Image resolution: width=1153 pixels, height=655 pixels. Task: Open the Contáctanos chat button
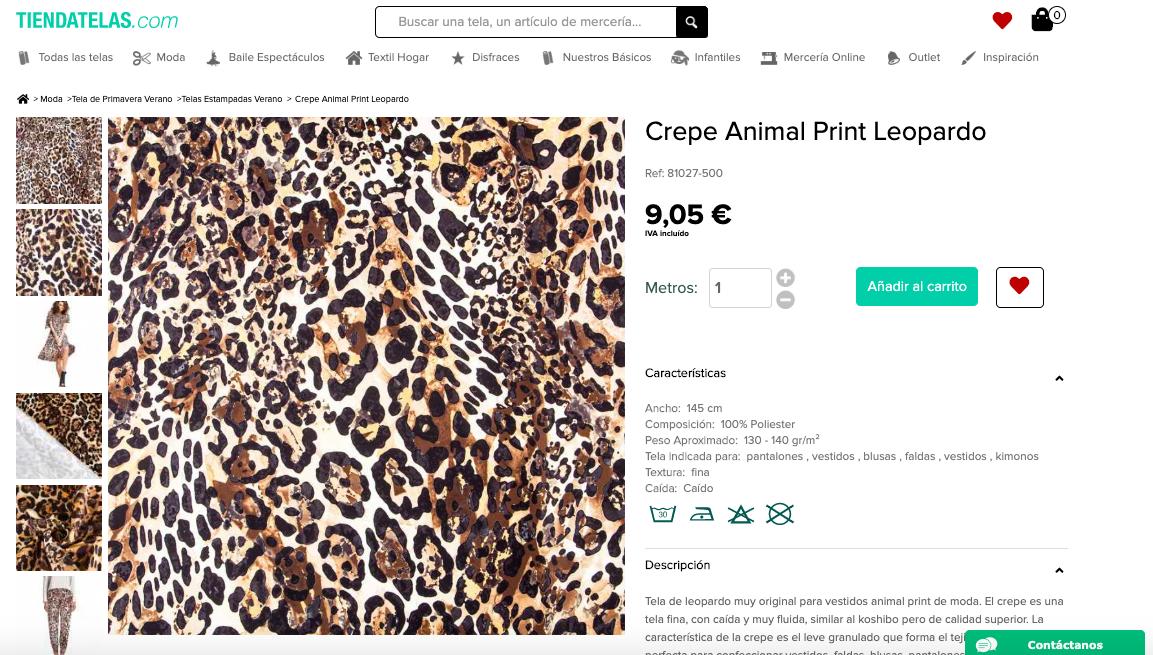1054,644
